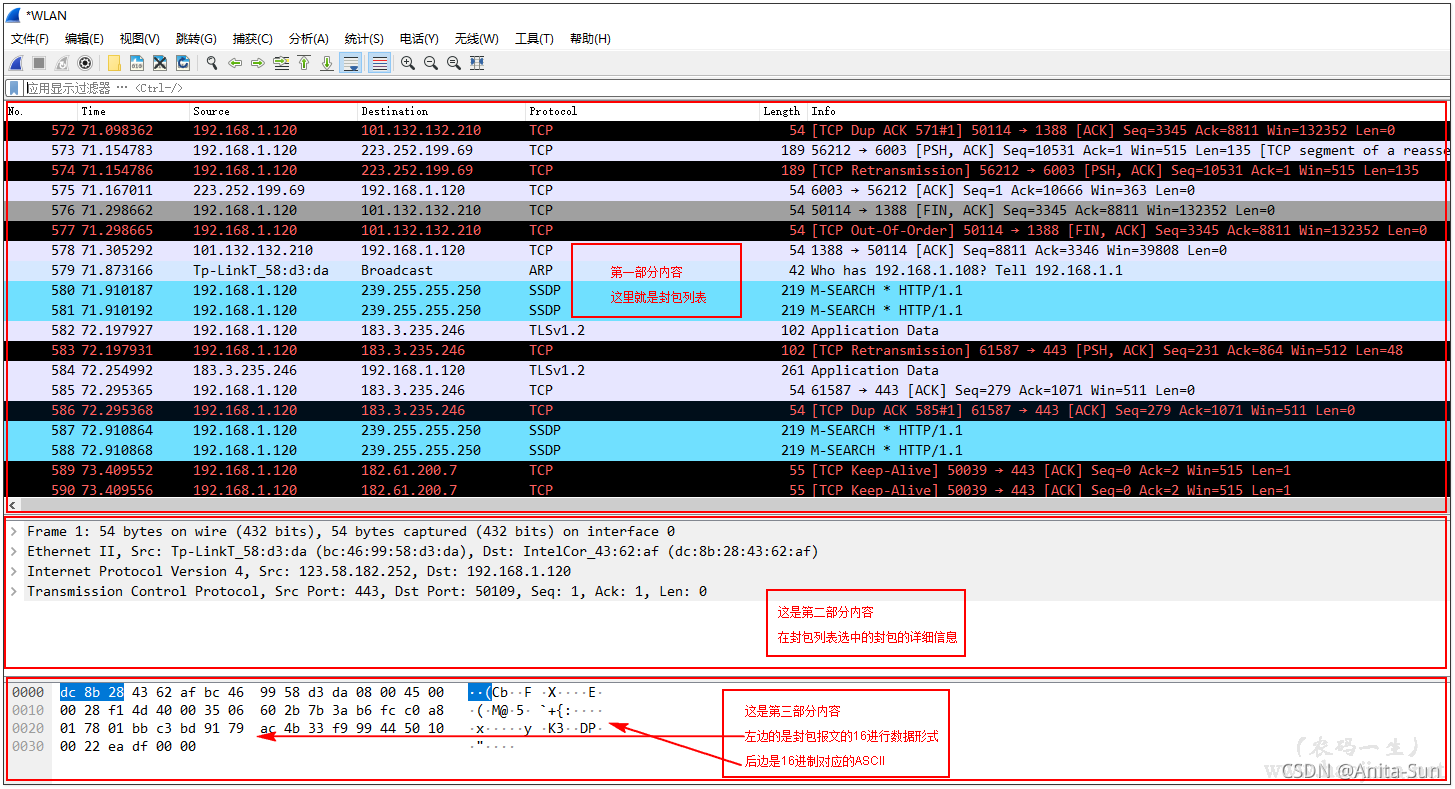1455x789 pixels.
Task: Select packet 572 Dup ACK row
Action: [x=725, y=130]
